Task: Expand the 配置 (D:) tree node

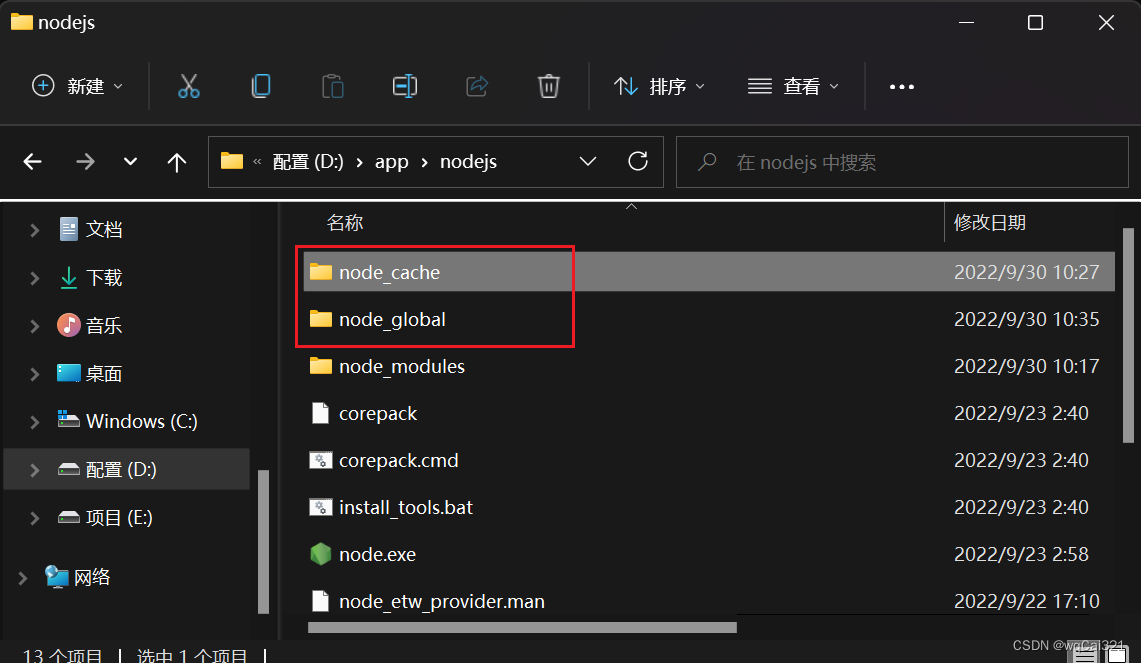Action: (x=34, y=470)
